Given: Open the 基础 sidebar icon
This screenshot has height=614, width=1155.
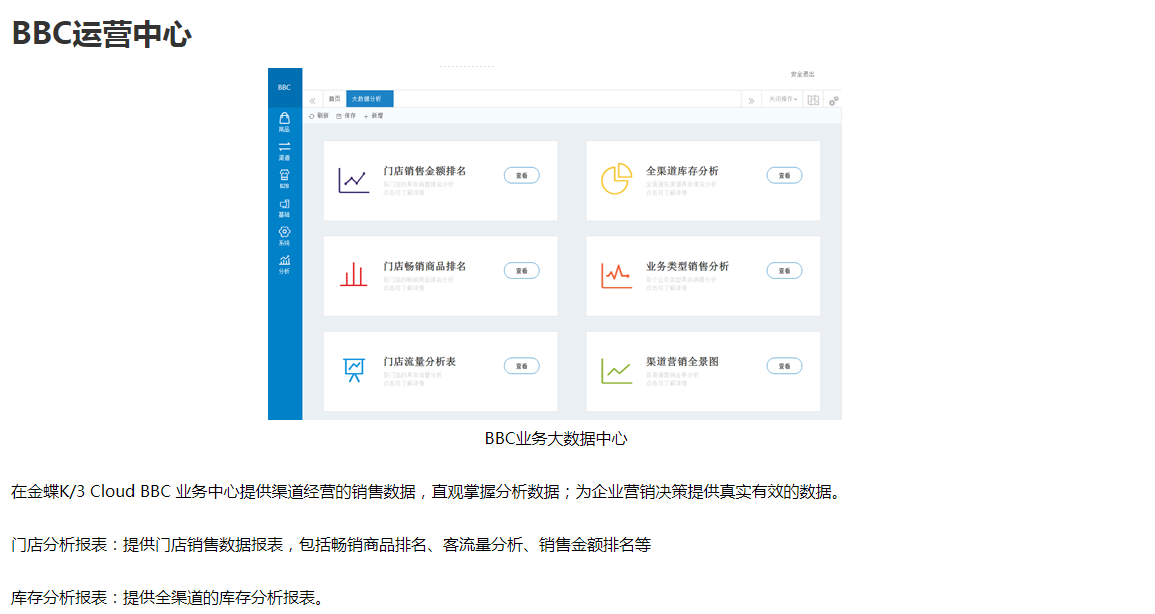Looking at the screenshot, I should tap(284, 207).
